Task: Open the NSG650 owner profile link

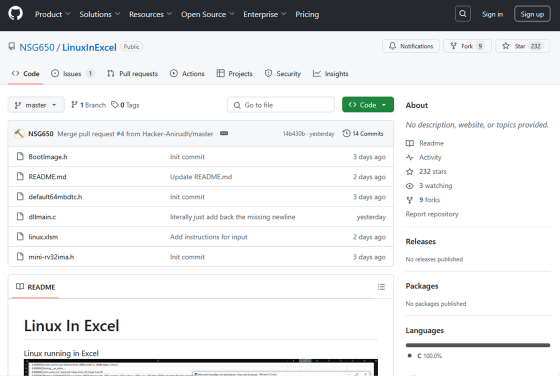Action: tap(37, 47)
